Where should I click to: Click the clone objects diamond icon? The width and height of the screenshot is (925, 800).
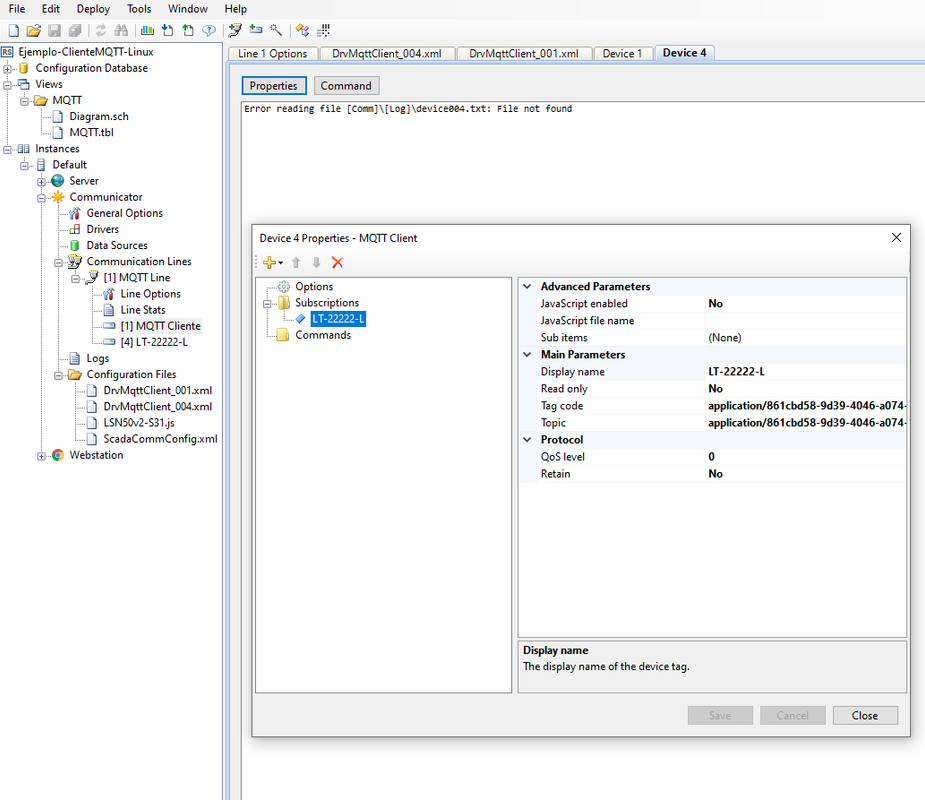[x=302, y=30]
